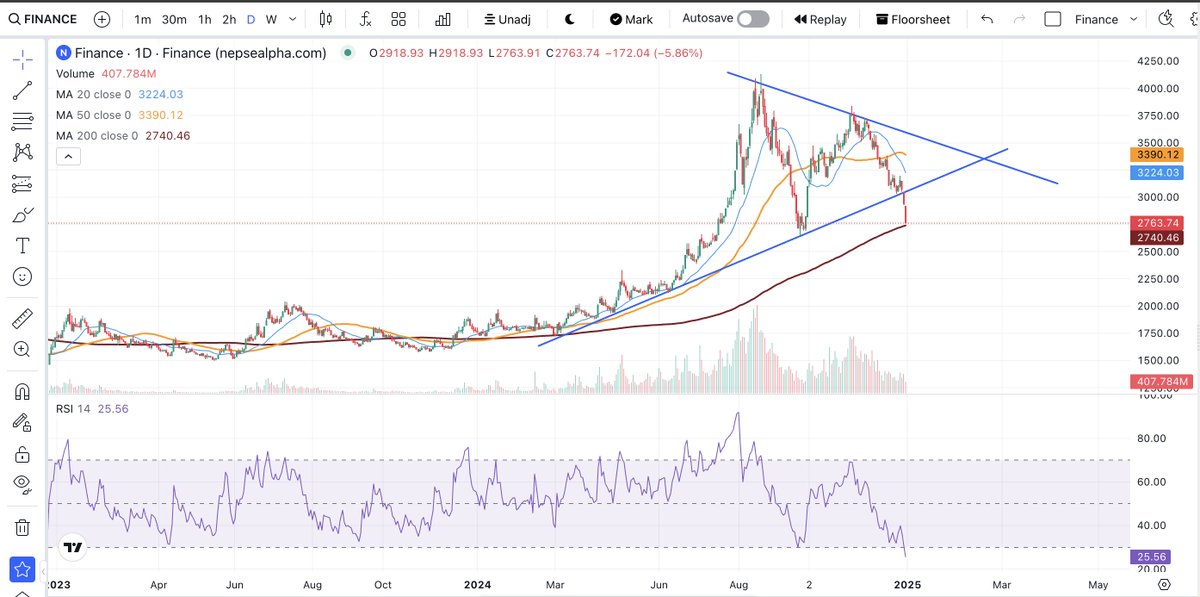The height and width of the screenshot is (597, 1200).
Task: Undo the last chart action
Action: (987, 19)
